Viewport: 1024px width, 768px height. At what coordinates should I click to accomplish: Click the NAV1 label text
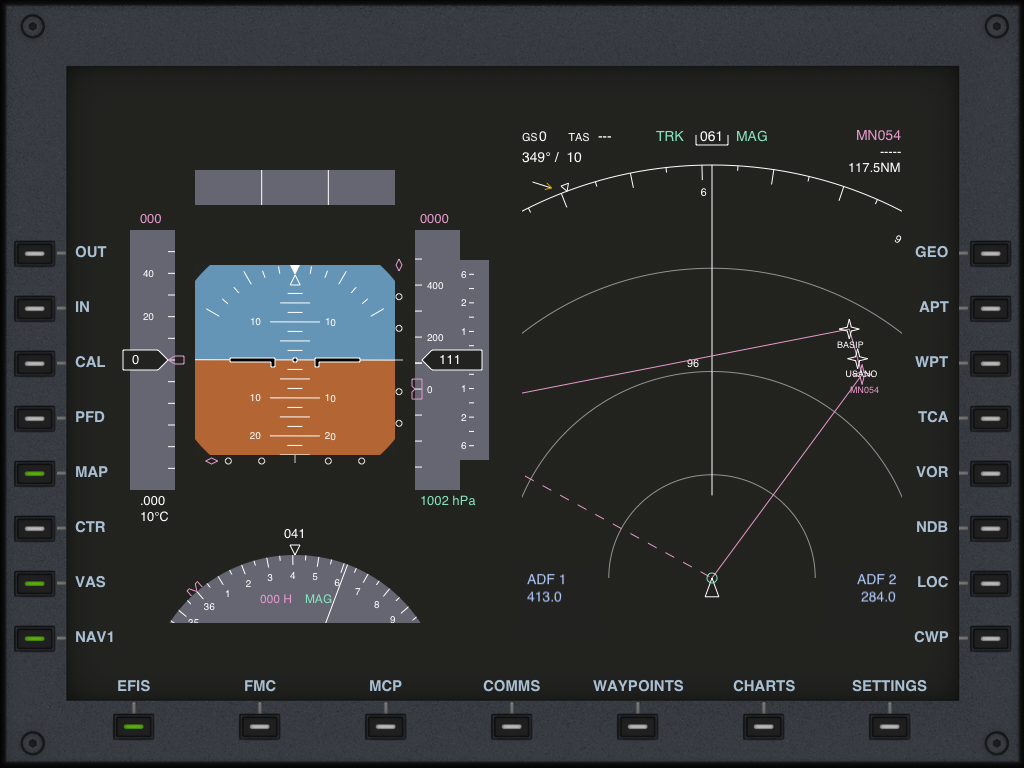(x=95, y=637)
